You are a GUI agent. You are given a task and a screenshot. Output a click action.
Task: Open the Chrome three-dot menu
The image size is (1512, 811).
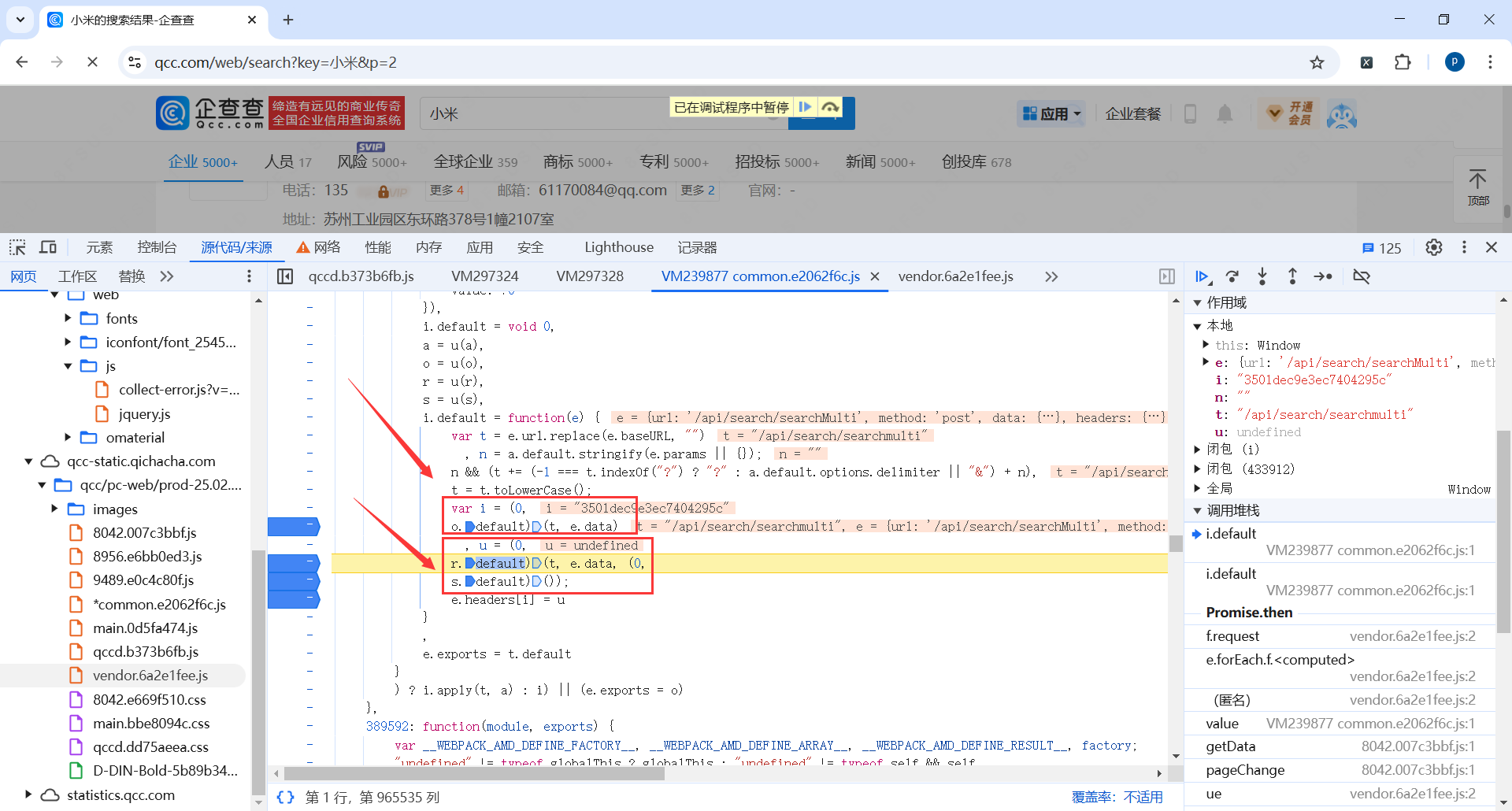(x=1490, y=62)
